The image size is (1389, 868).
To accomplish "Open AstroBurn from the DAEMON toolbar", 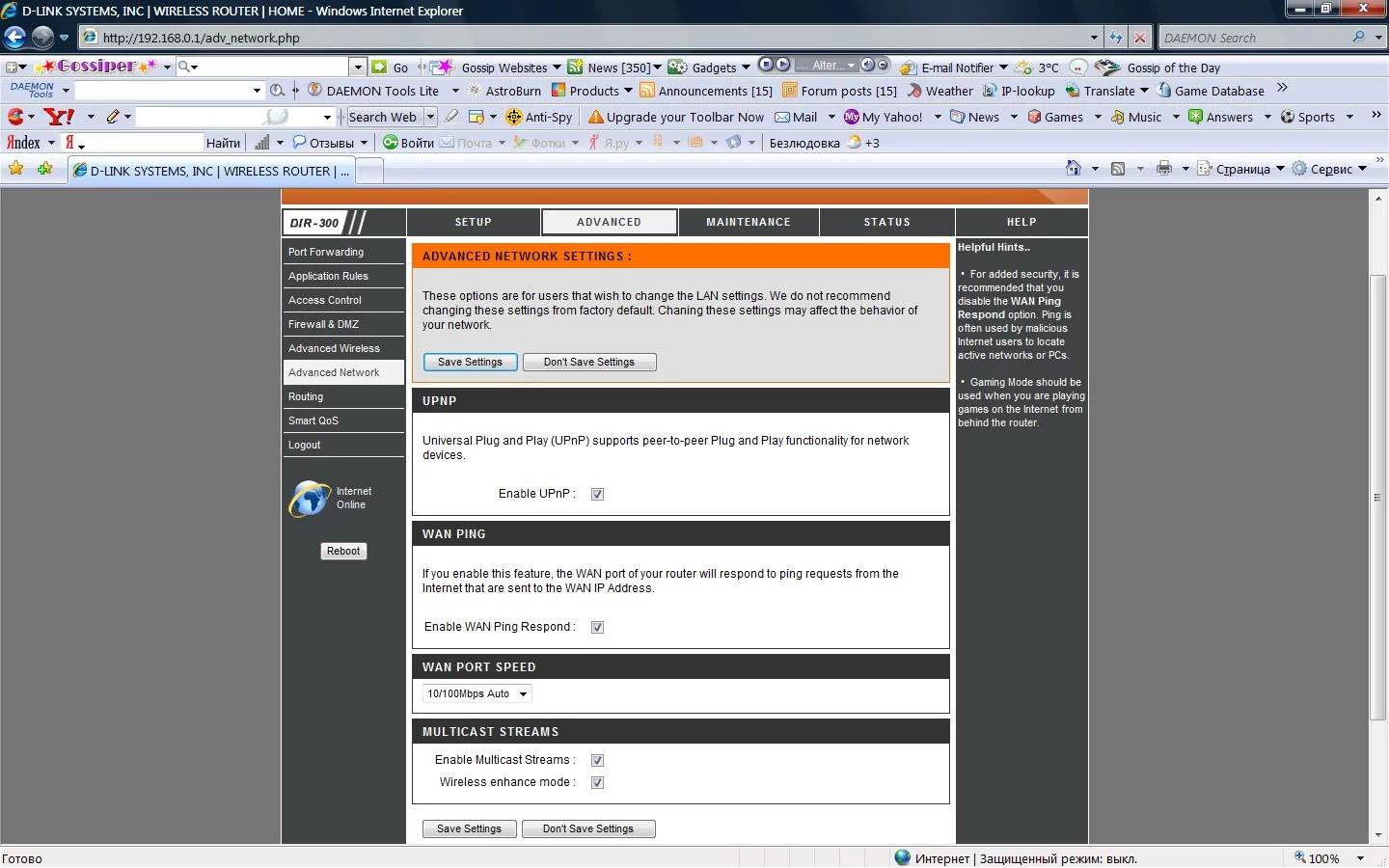I will pos(504,91).
